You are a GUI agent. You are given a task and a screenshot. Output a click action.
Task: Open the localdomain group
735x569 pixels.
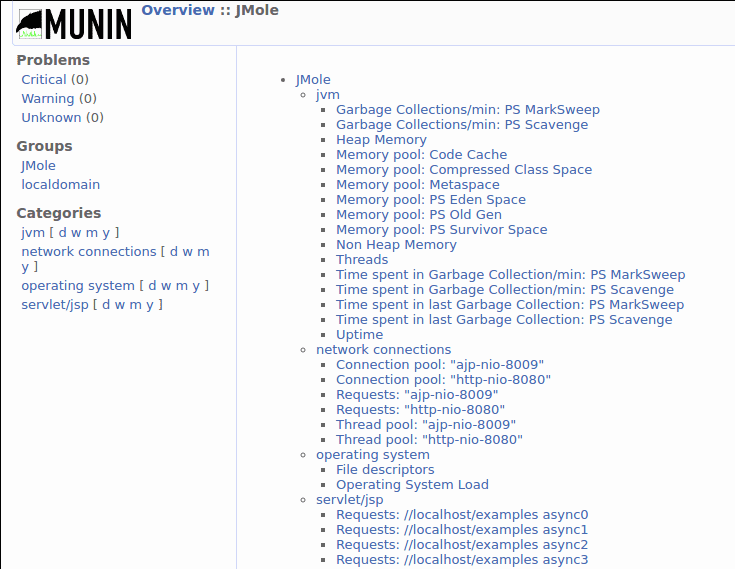point(60,185)
